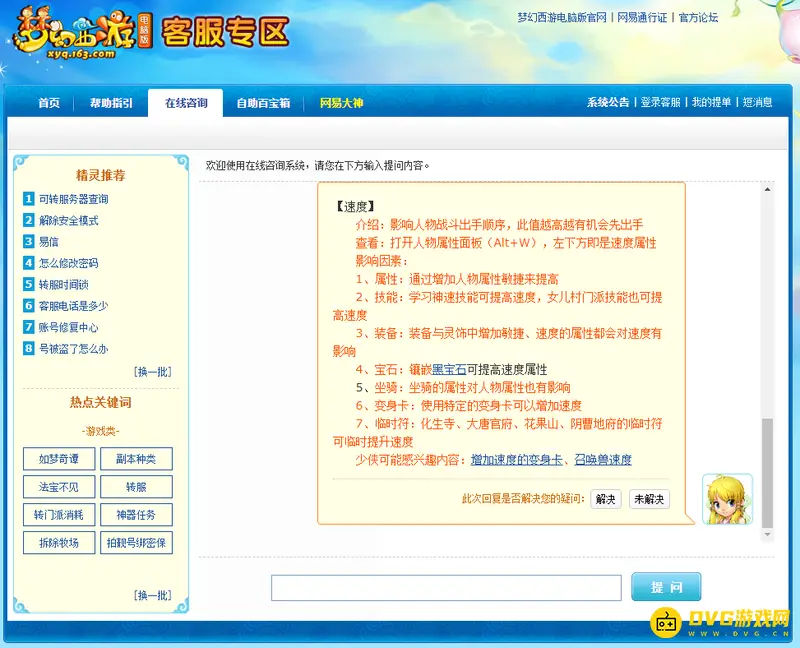The image size is (800, 648).
Task: Open numbered item 8 号被盗了怎么办
Action: [73, 349]
